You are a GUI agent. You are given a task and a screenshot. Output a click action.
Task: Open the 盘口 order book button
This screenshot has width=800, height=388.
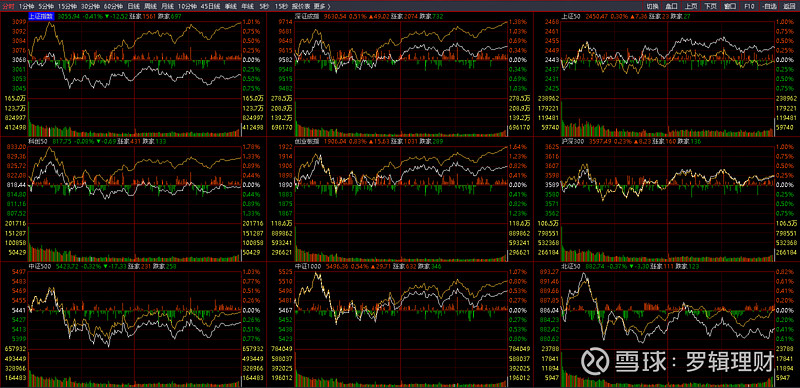click(671, 6)
